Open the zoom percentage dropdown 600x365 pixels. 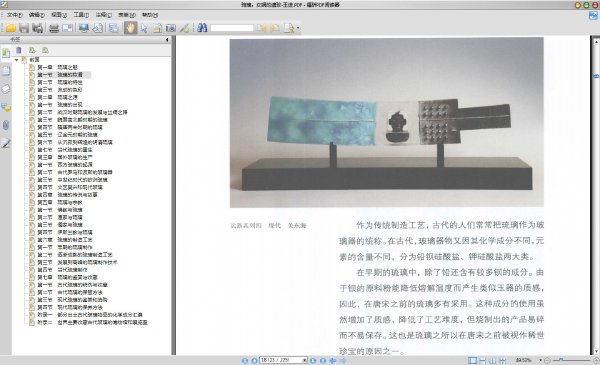[x=540, y=360]
